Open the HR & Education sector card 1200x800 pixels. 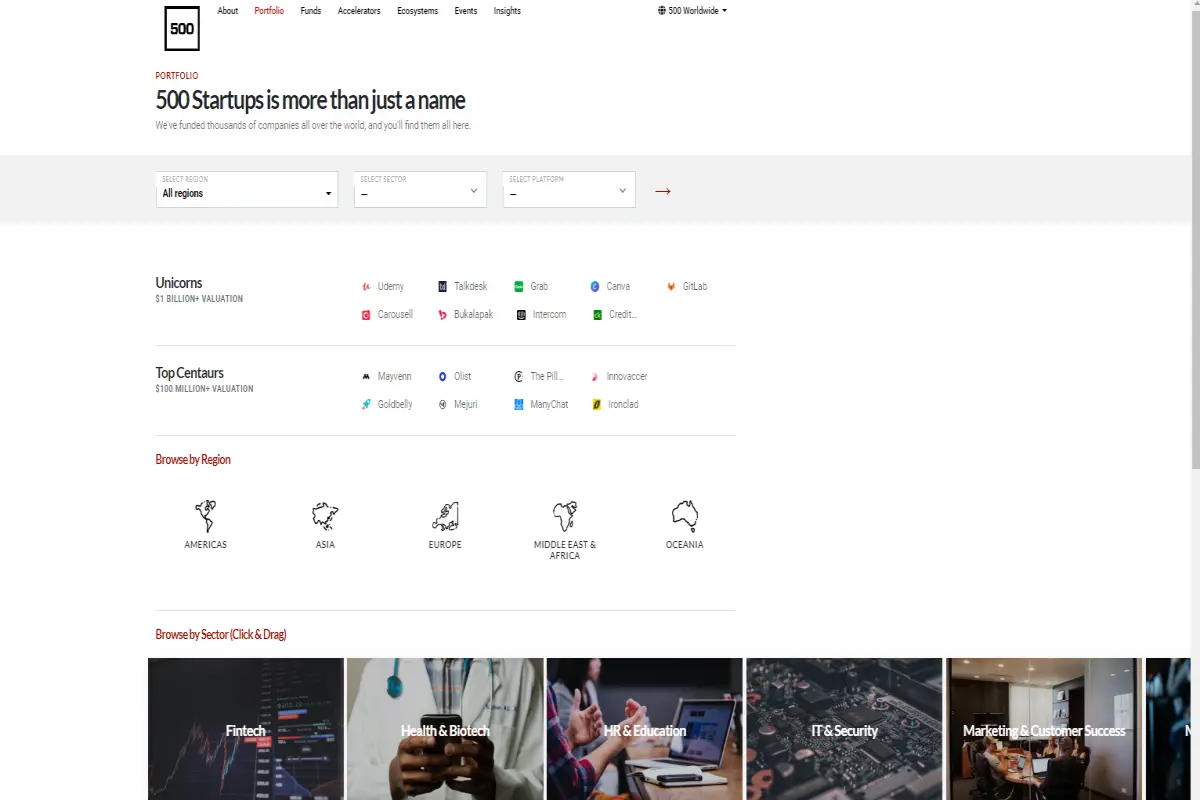(645, 729)
